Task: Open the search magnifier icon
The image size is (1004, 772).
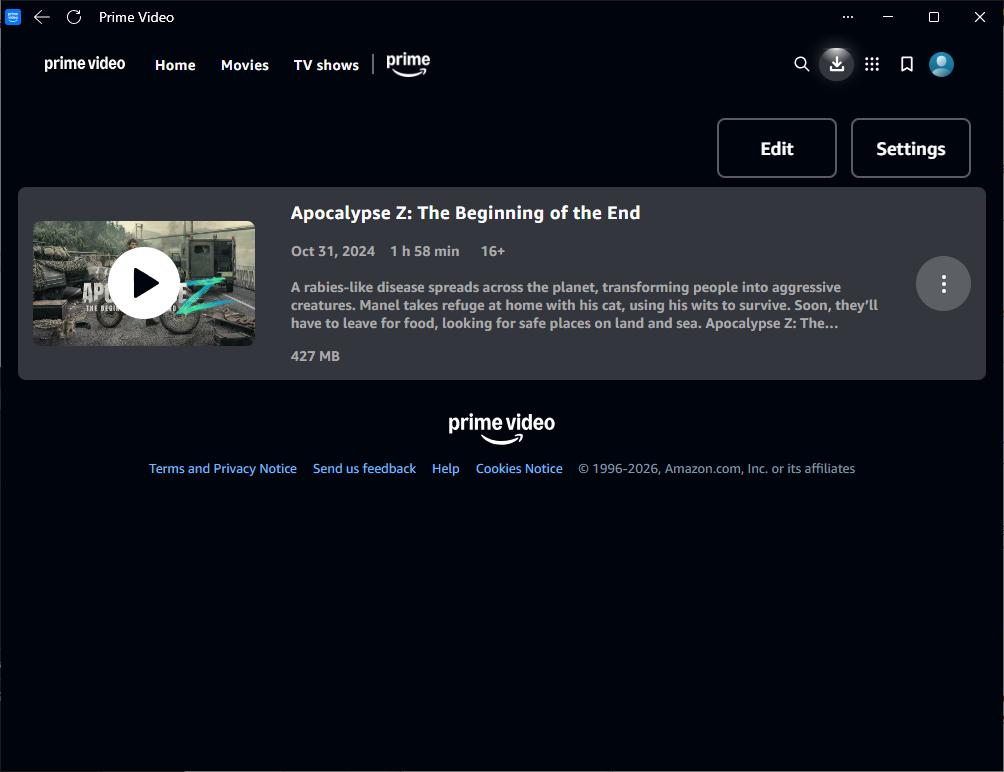Action: [x=801, y=64]
